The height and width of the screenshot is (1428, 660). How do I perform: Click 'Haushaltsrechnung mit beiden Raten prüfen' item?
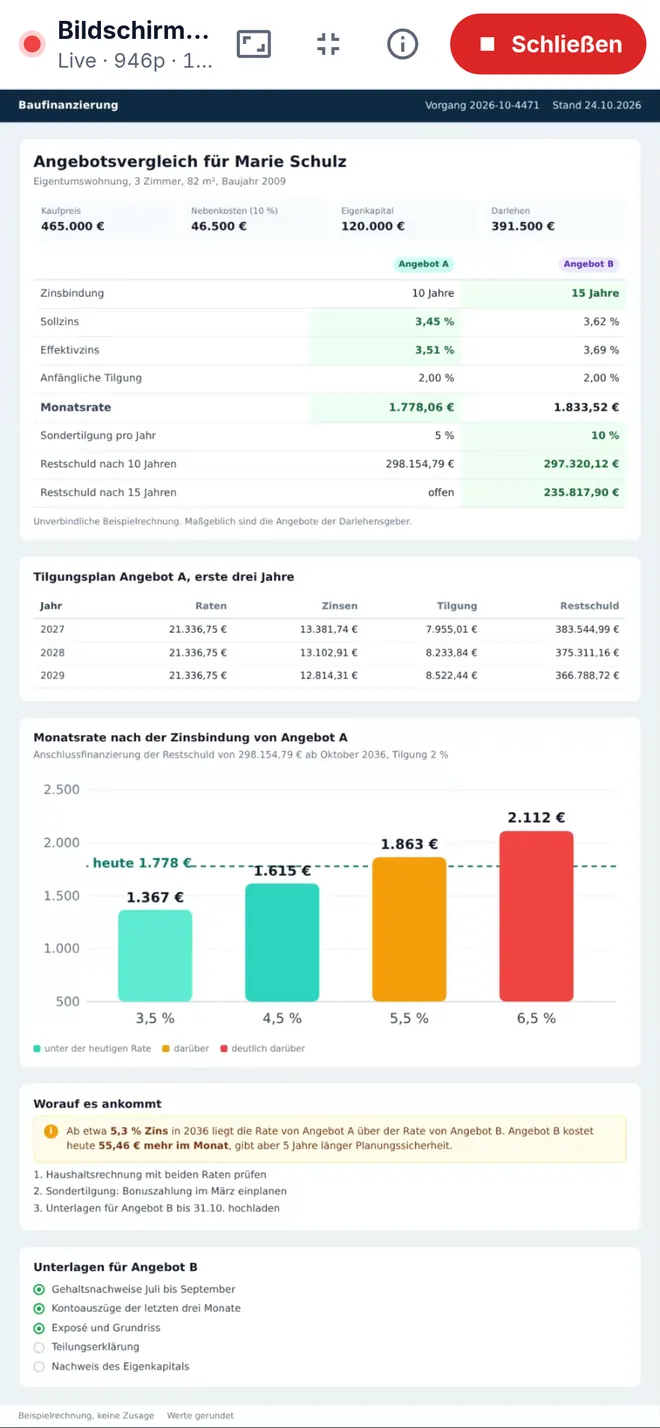pos(150,1174)
